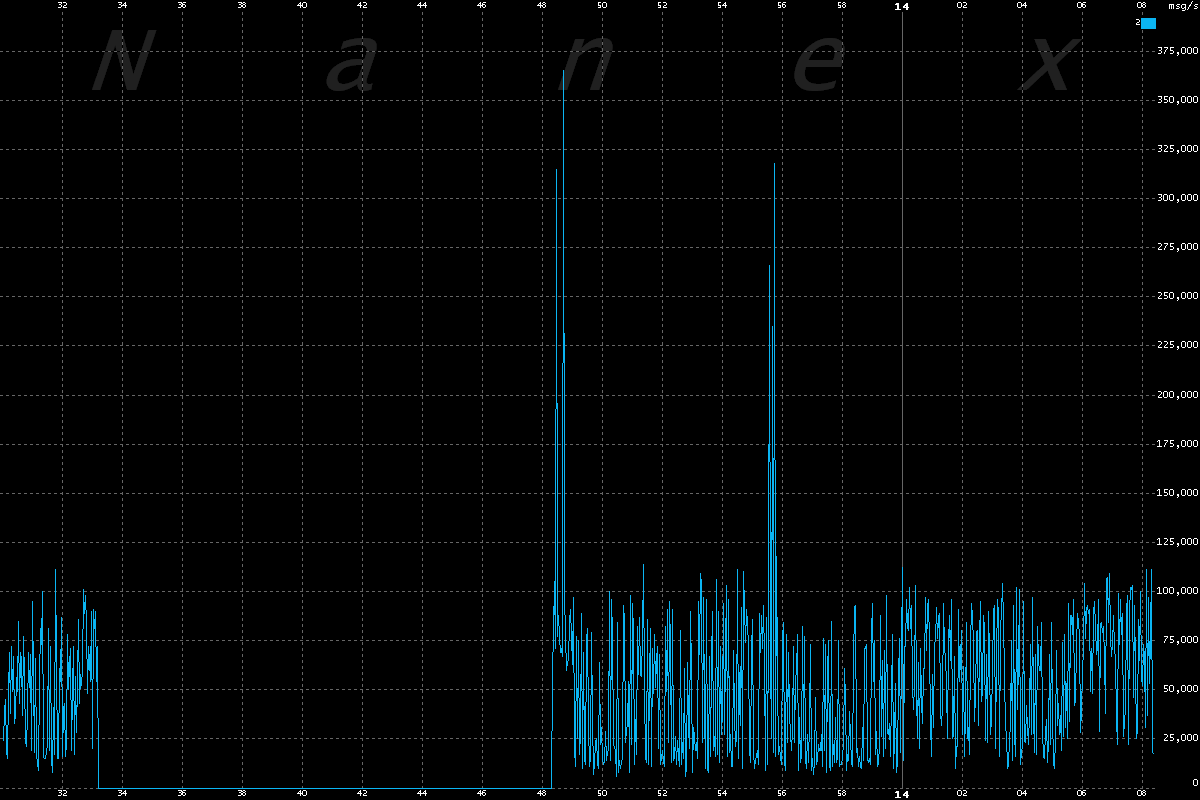The image size is (1200, 800).
Task: Click the 100,000 y-axis label
Action: [1179, 591]
